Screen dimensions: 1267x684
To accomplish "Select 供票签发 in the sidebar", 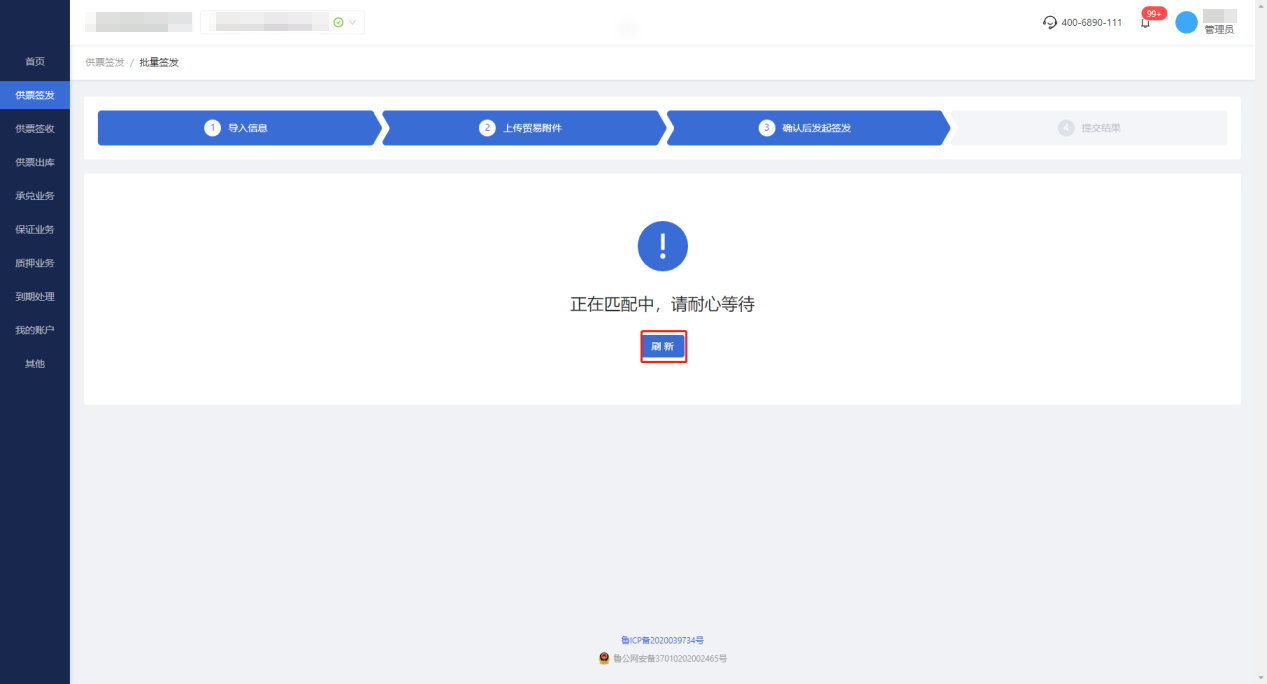I will click(x=35, y=95).
